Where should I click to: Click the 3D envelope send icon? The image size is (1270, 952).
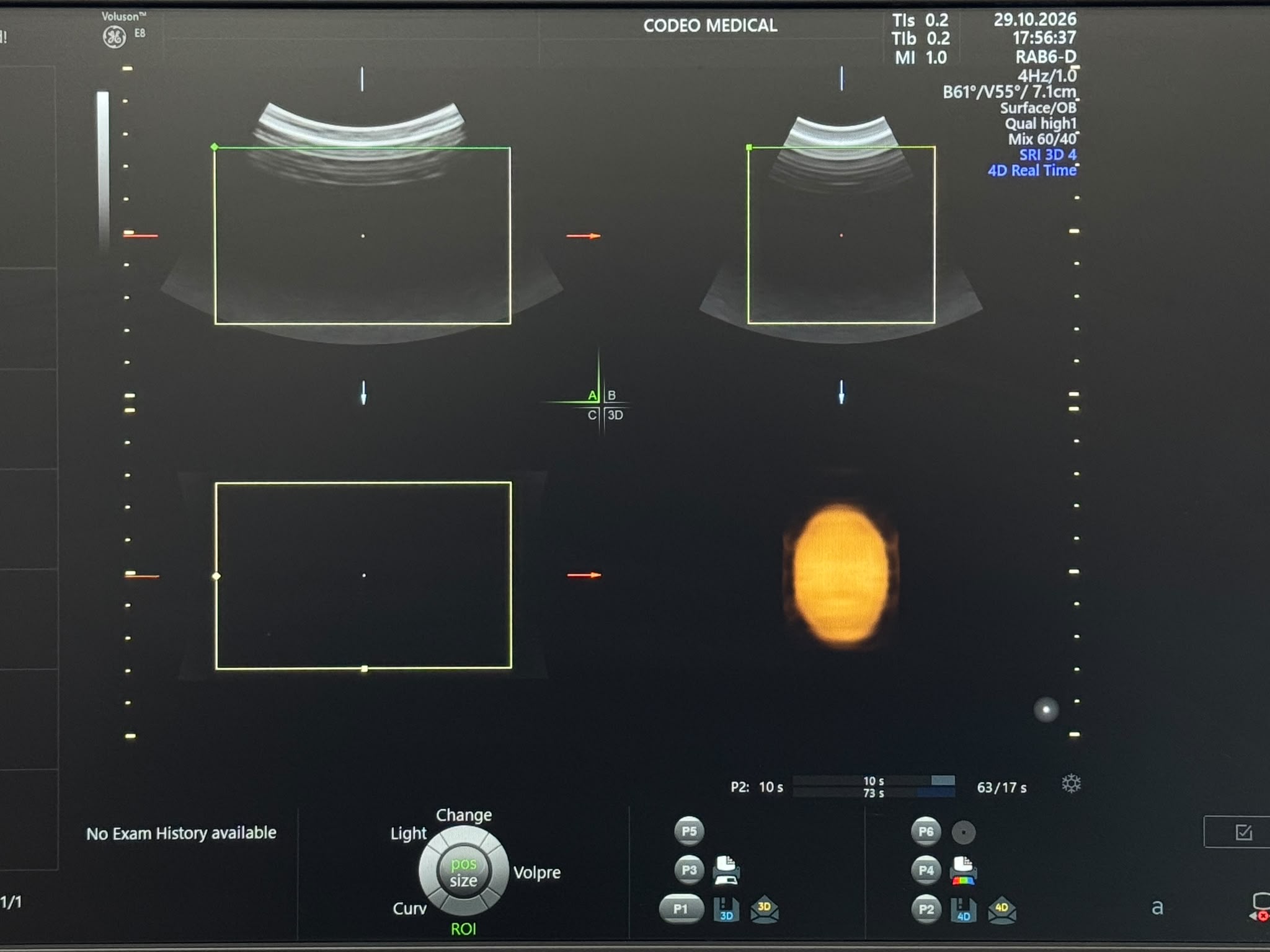tap(764, 910)
